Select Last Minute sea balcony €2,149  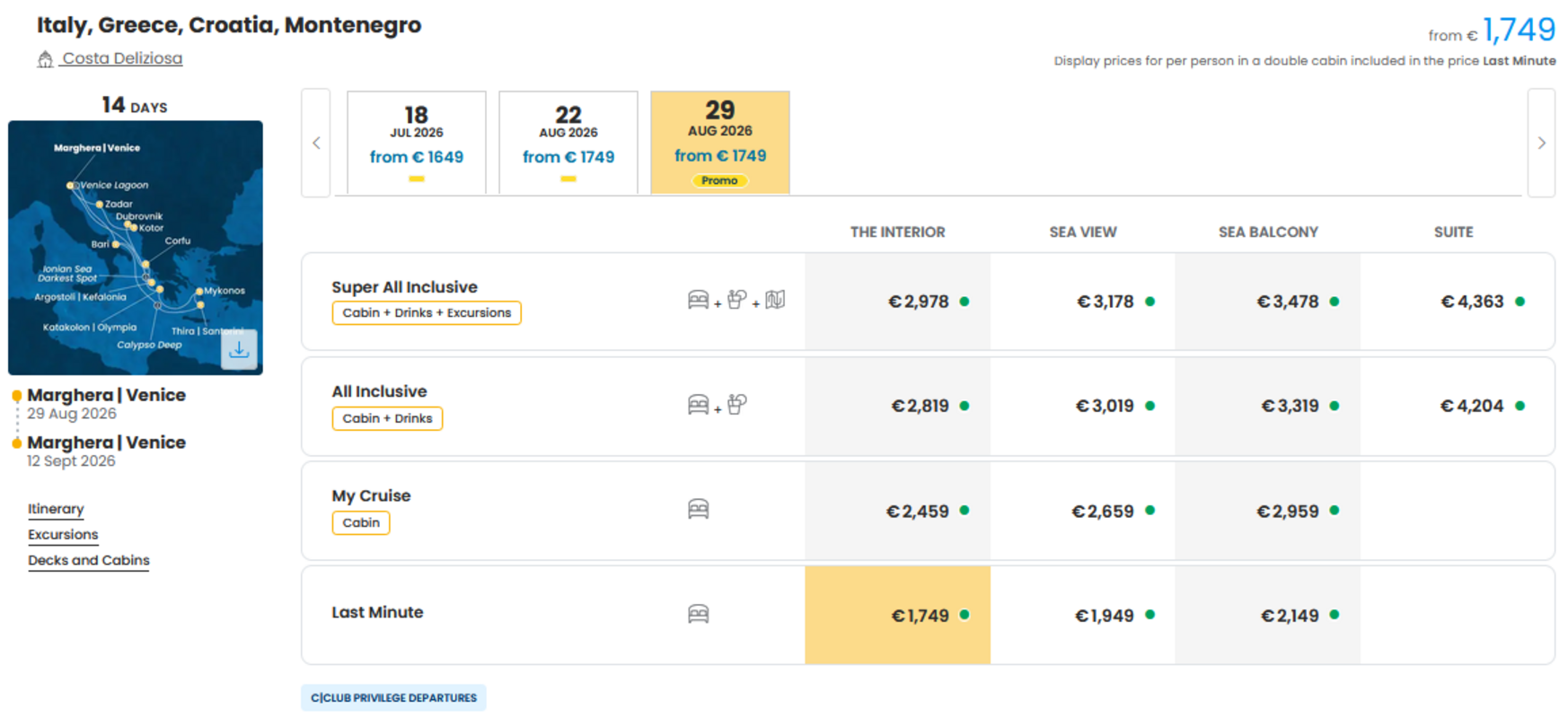(x=1268, y=615)
